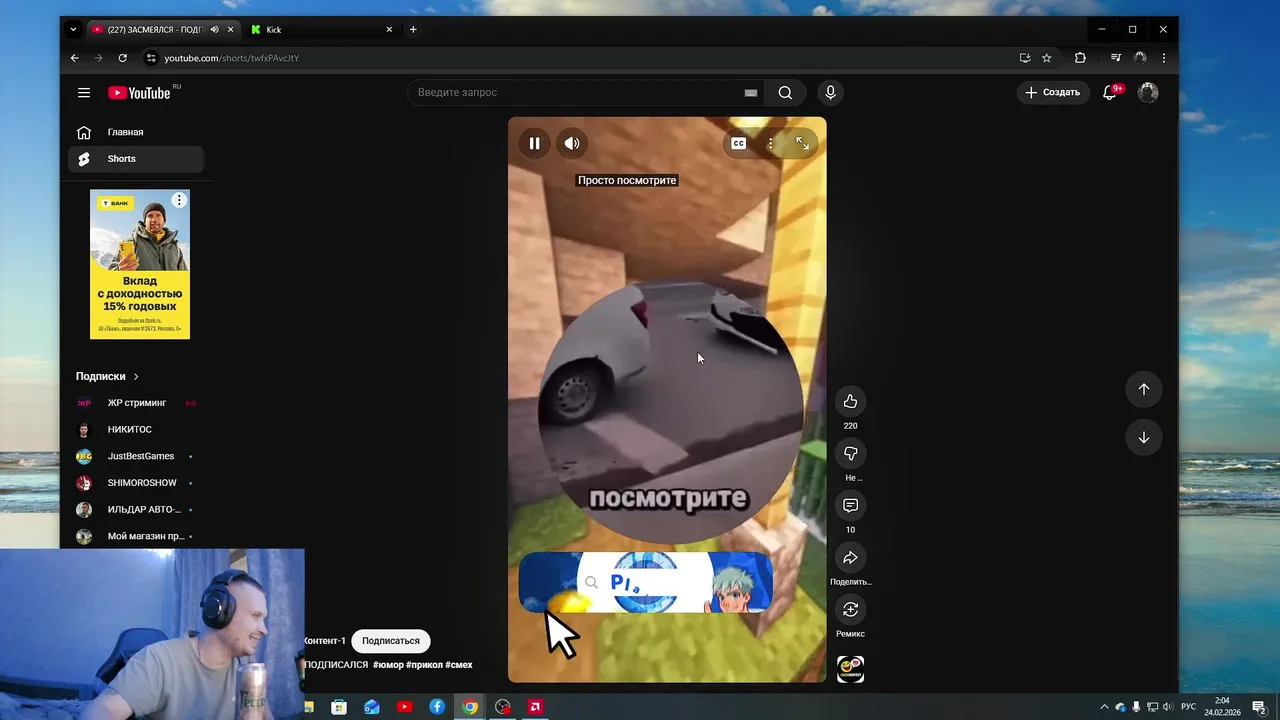Open the Chrome tab search dropdown

click(x=73, y=30)
